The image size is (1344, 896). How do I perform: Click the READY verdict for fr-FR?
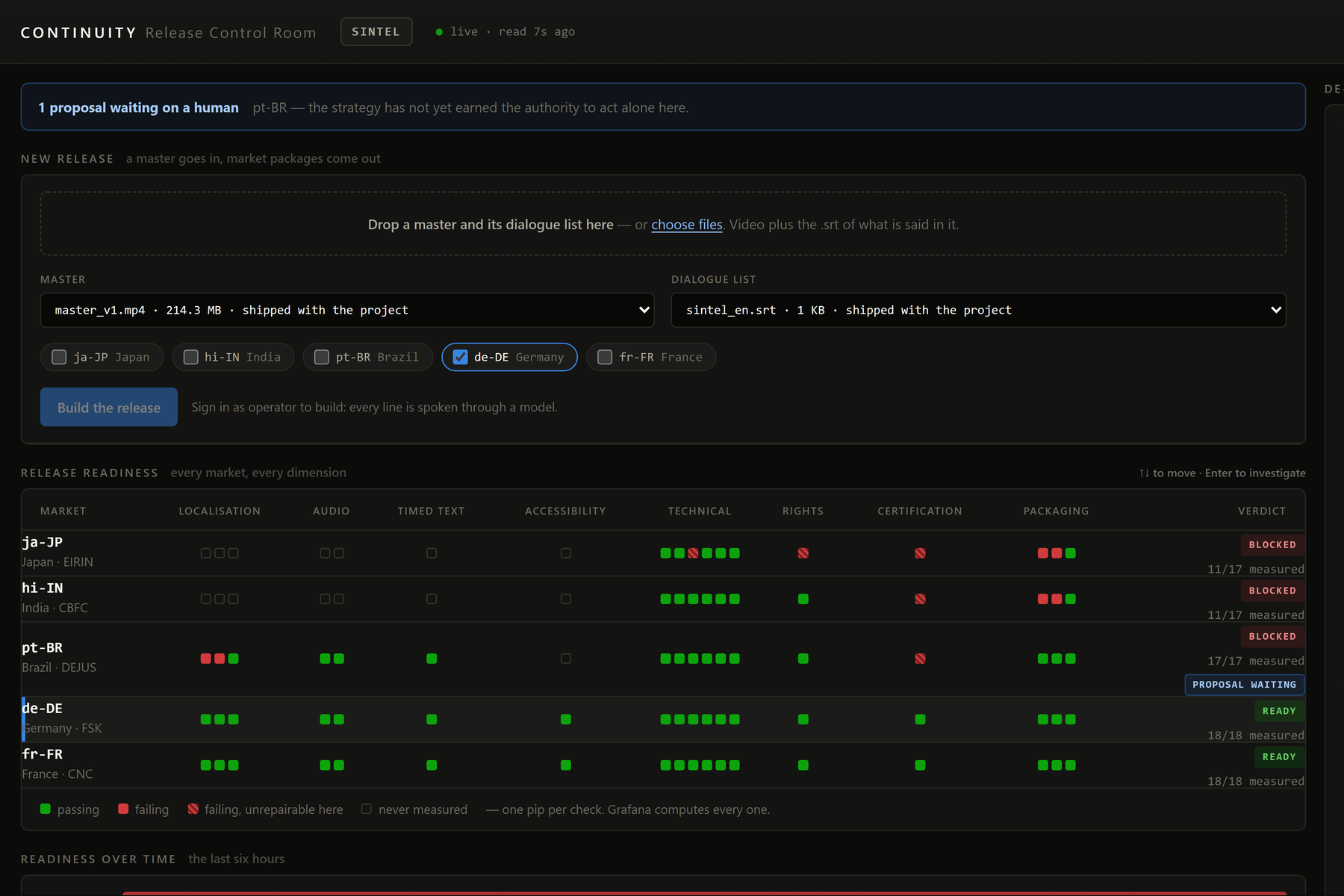click(x=1279, y=757)
